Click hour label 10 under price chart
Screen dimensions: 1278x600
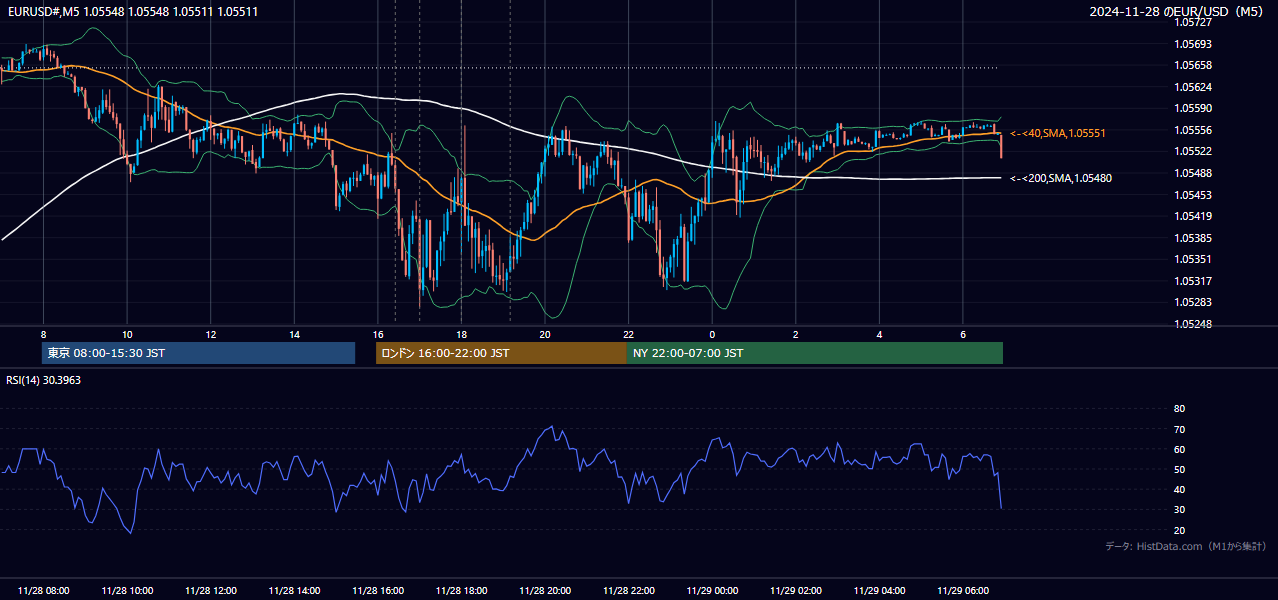(127, 334)
